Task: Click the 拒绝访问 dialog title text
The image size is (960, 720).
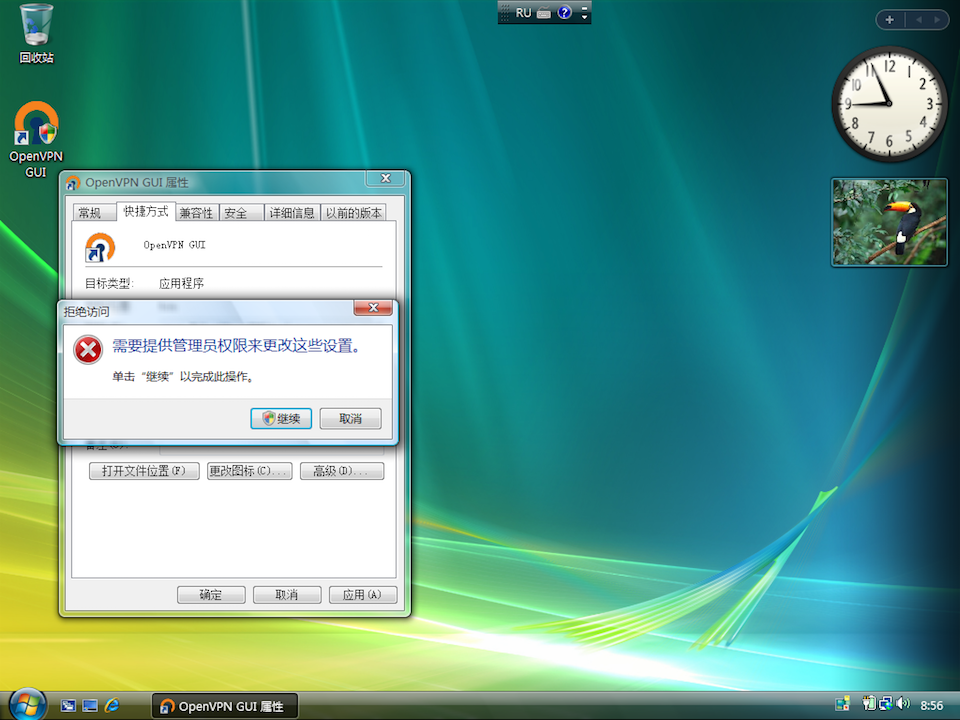Action: click(x=86, y=312)
